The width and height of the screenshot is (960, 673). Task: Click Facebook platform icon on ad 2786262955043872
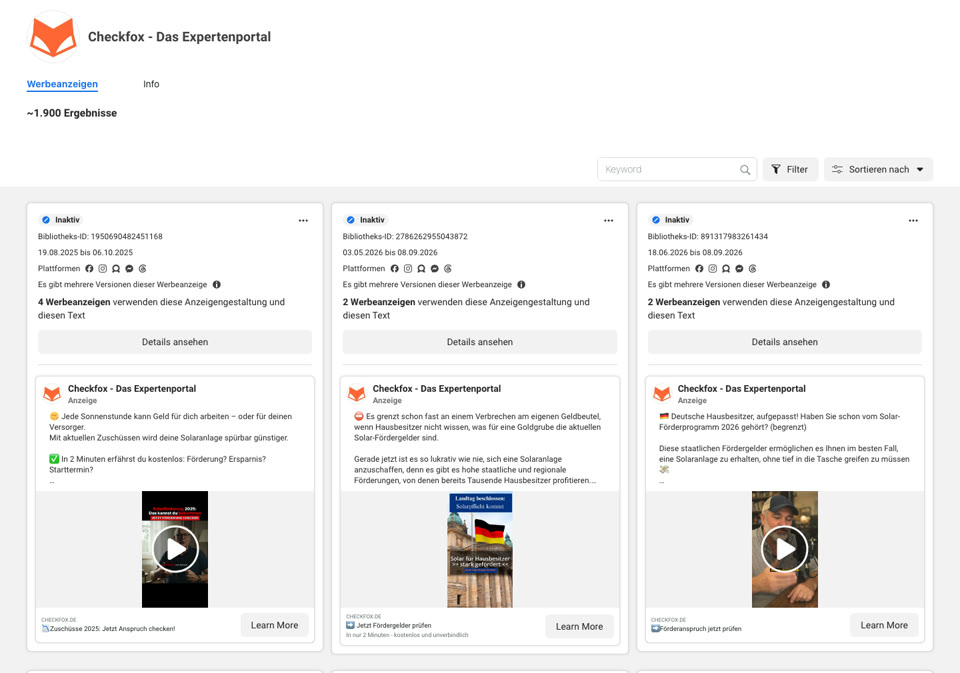(394, 268)
